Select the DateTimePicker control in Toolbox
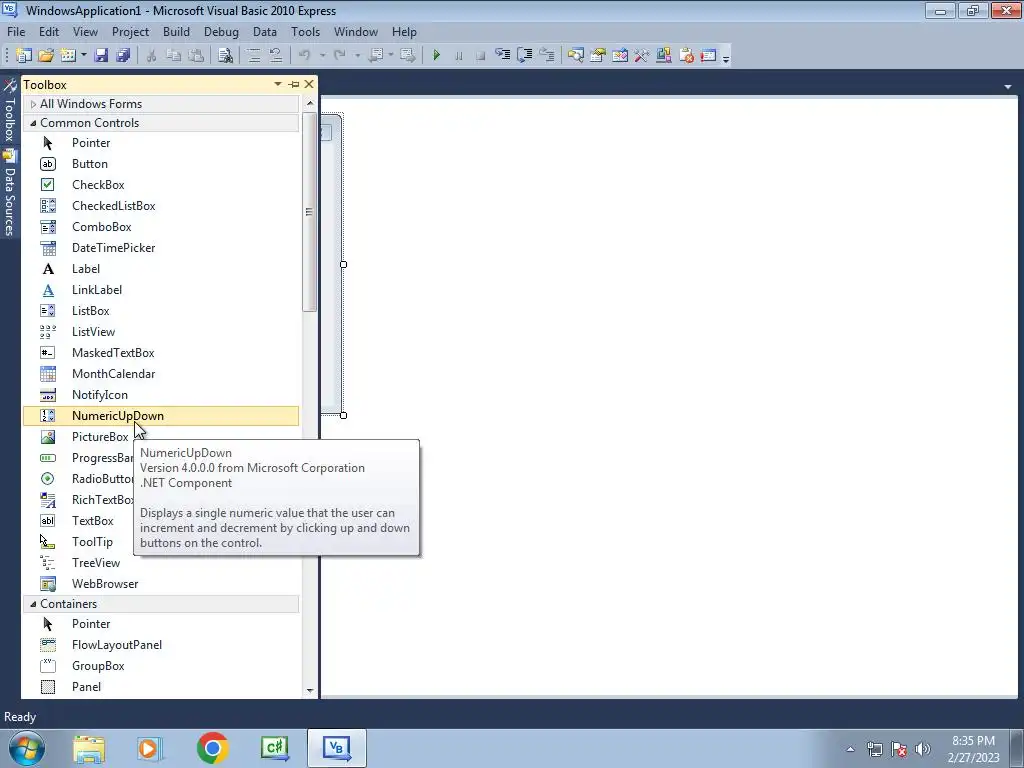The width and height of the screenshot is (1024, 768). [x=161, y=248]
